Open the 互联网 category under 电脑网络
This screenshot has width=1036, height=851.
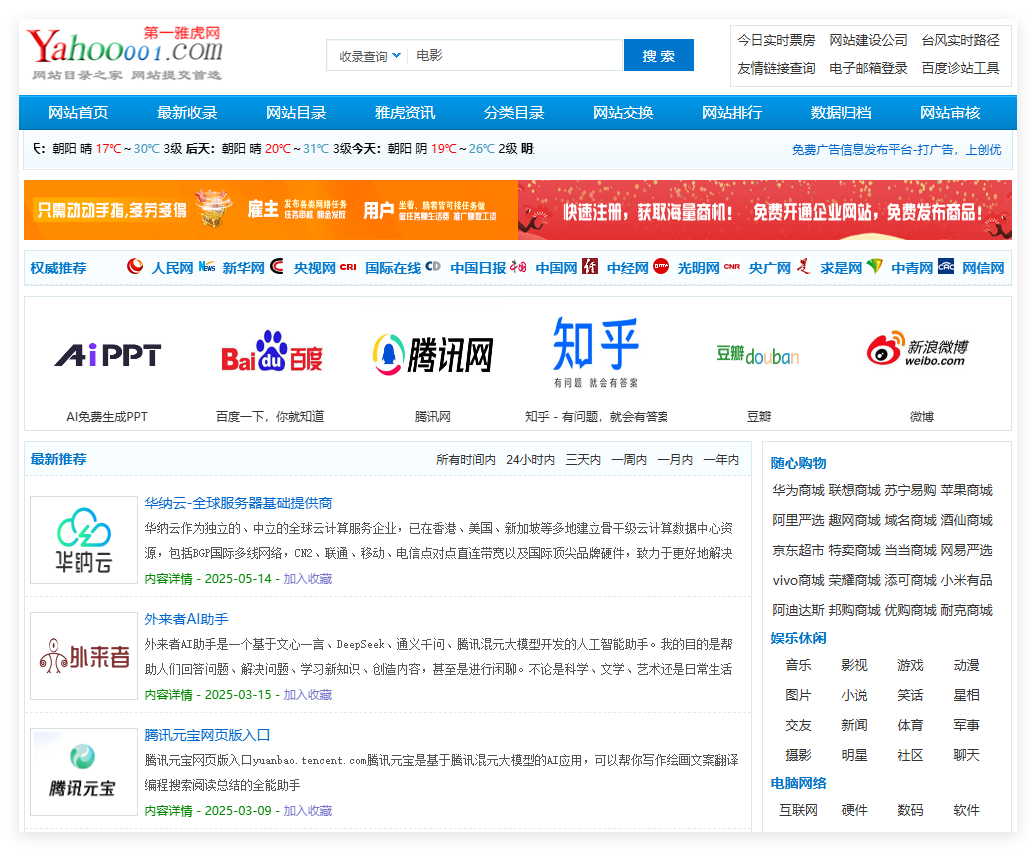coord(798,810)
